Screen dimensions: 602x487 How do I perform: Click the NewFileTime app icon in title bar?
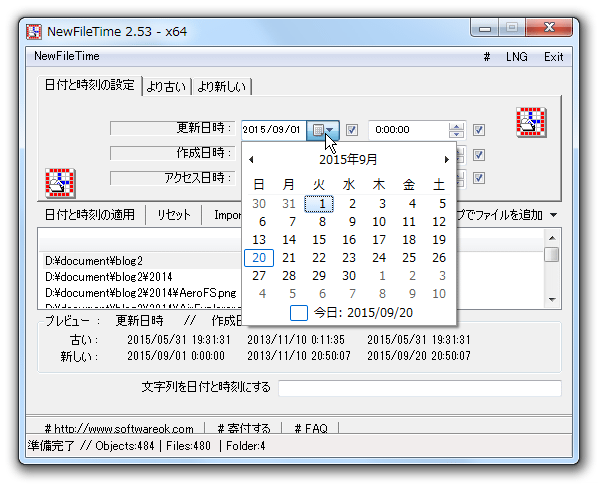(34, 31)
